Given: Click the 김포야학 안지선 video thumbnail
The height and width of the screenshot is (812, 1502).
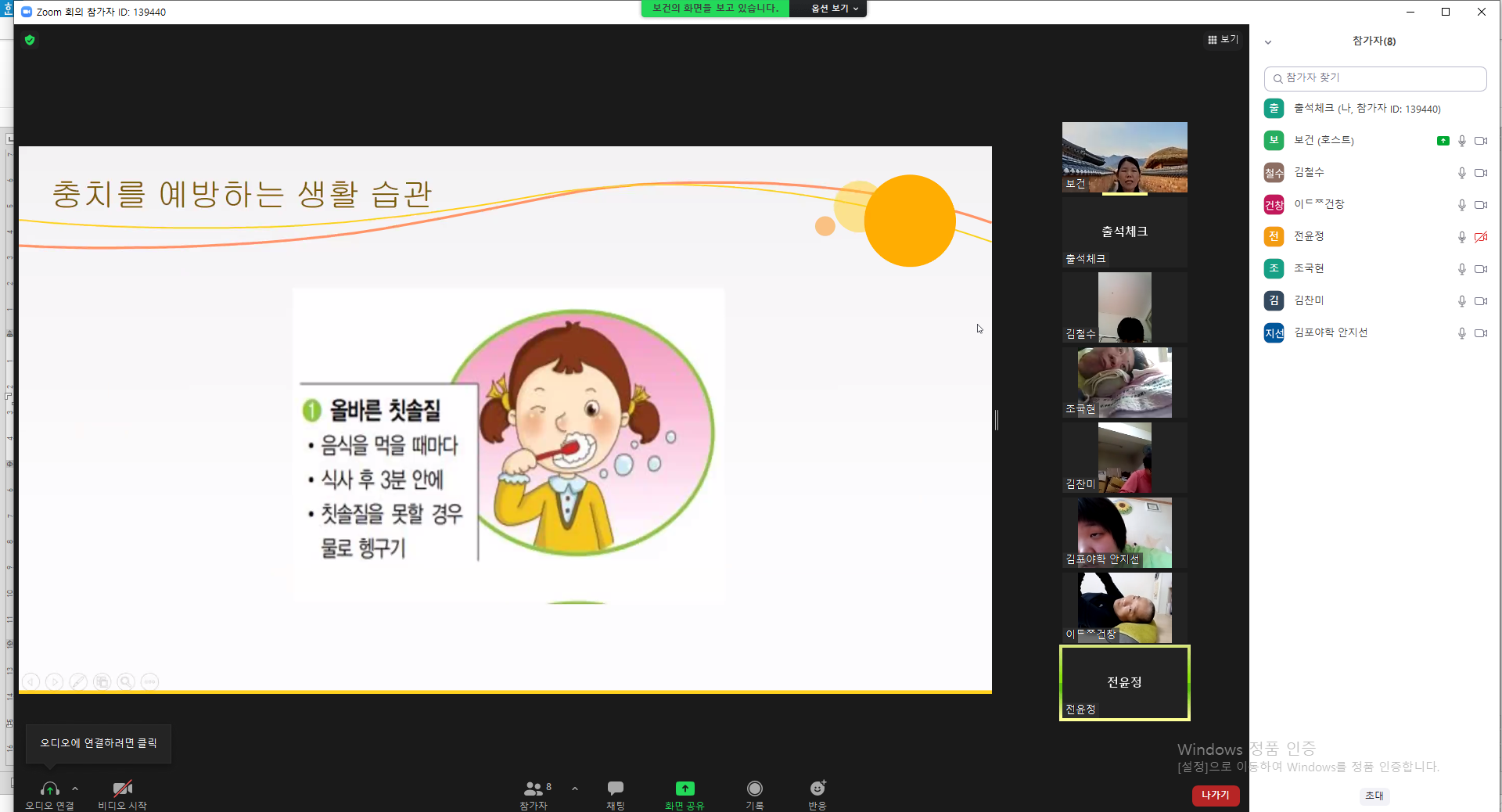Looking at the screenshot, I should 1125,533.
